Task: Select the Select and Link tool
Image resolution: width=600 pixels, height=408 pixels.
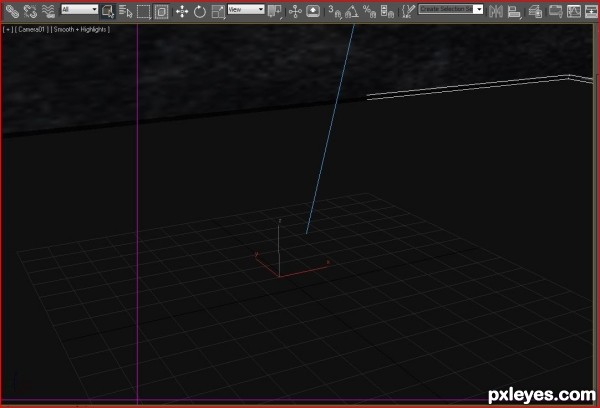Action: click(12, 11)
